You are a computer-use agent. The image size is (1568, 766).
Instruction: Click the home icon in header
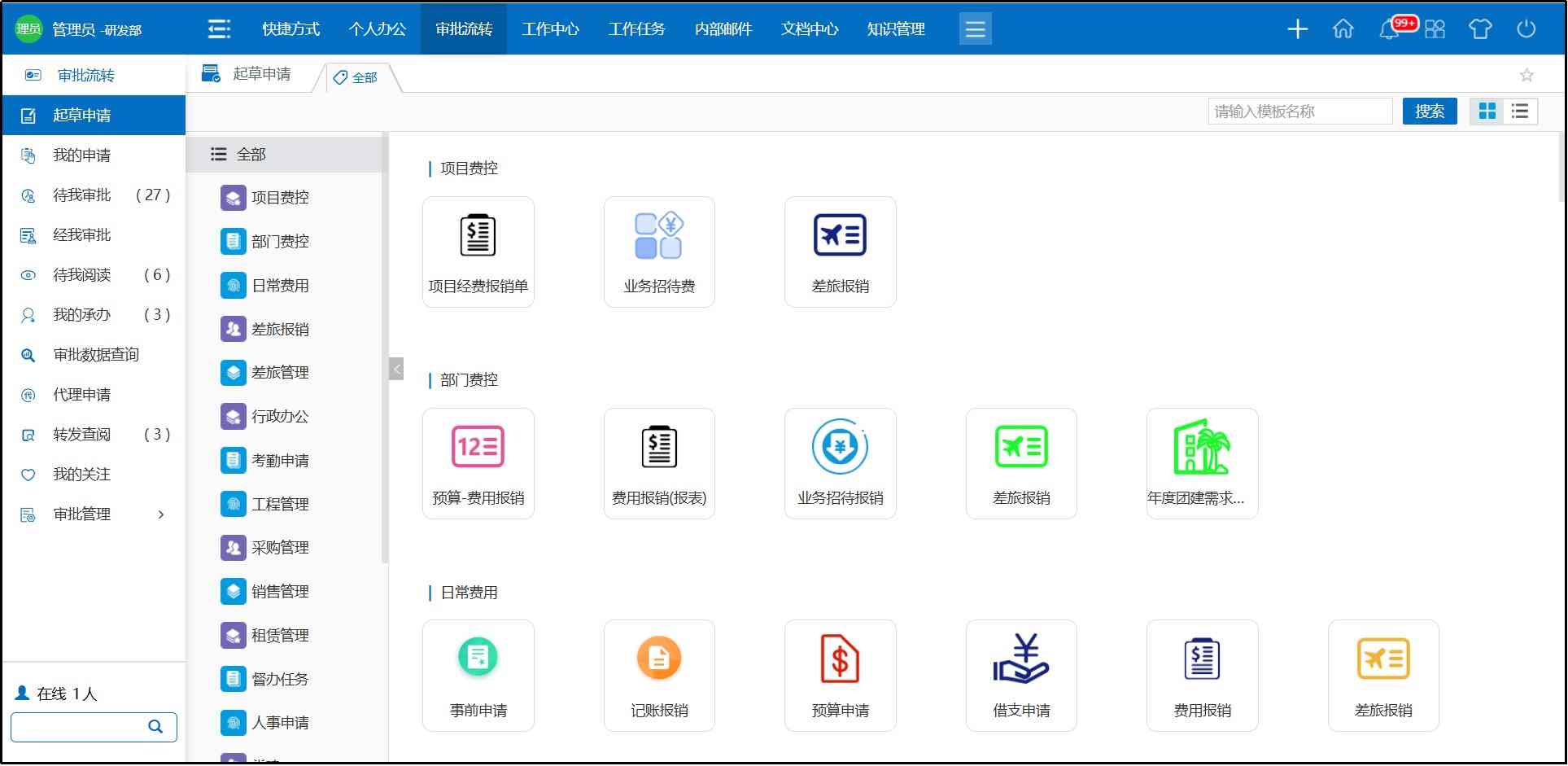(1343, 29)
